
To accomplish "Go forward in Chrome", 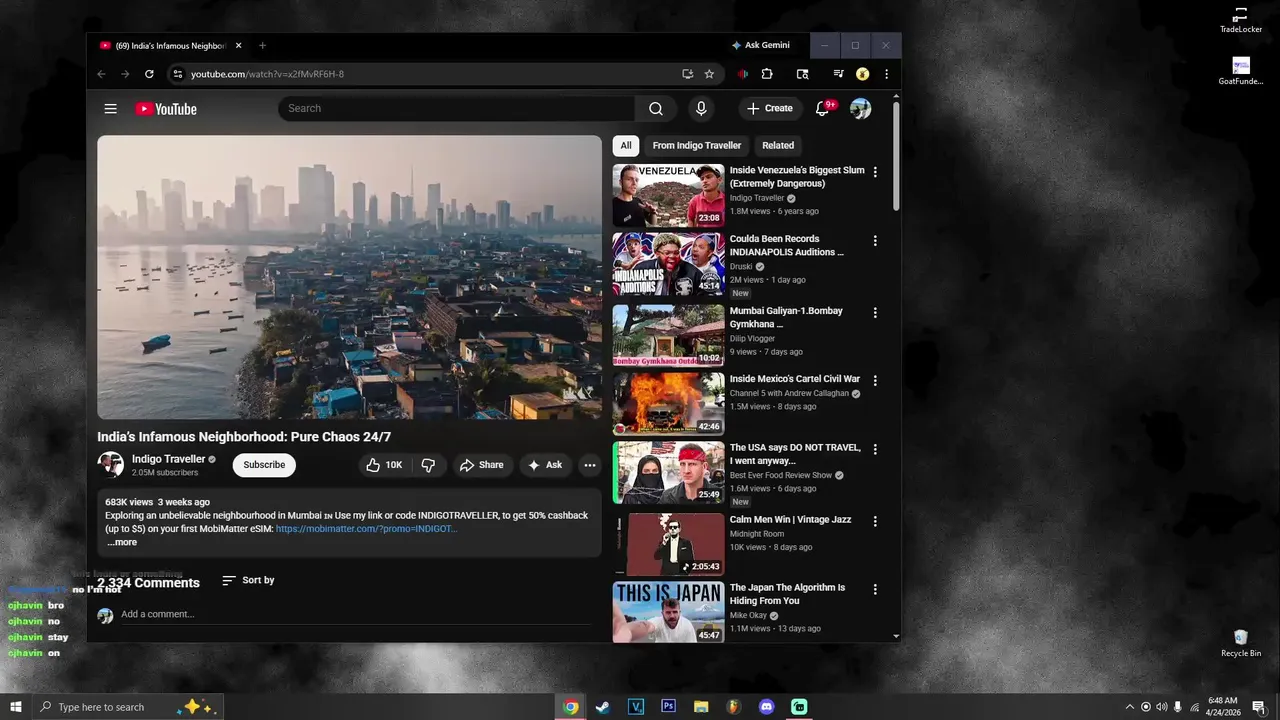I will pyautogui.click(x=125, y=74).
